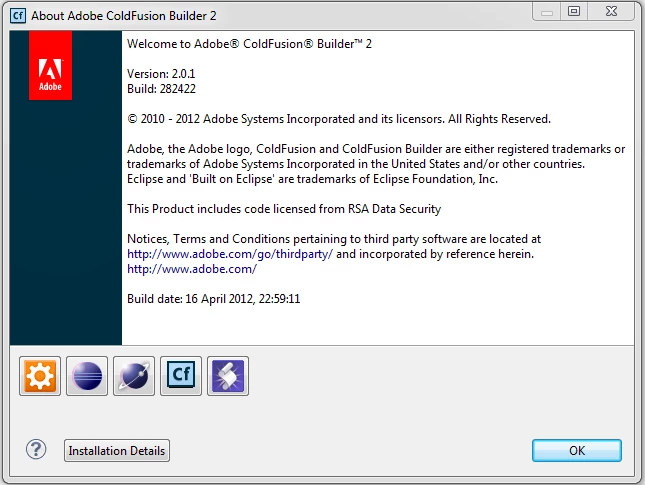Open the http://www.adobe.com/ link
This screenshot has width=645, height=485.
click(x=192, y=269)
